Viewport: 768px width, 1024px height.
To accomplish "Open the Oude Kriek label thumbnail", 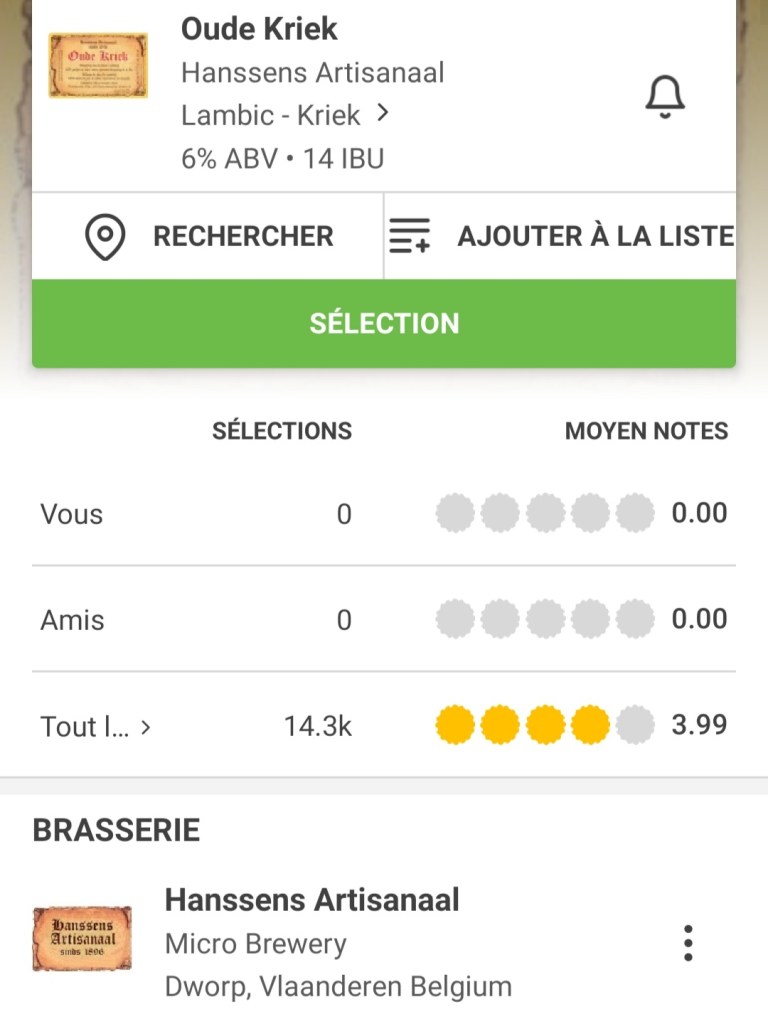I will pyautogui.click(x=98, y=66).
